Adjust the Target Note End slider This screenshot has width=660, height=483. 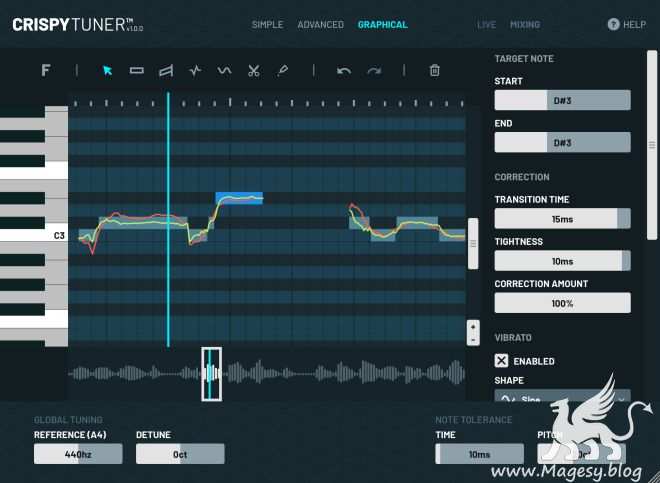pyautogui.click(x=562, y=142)
